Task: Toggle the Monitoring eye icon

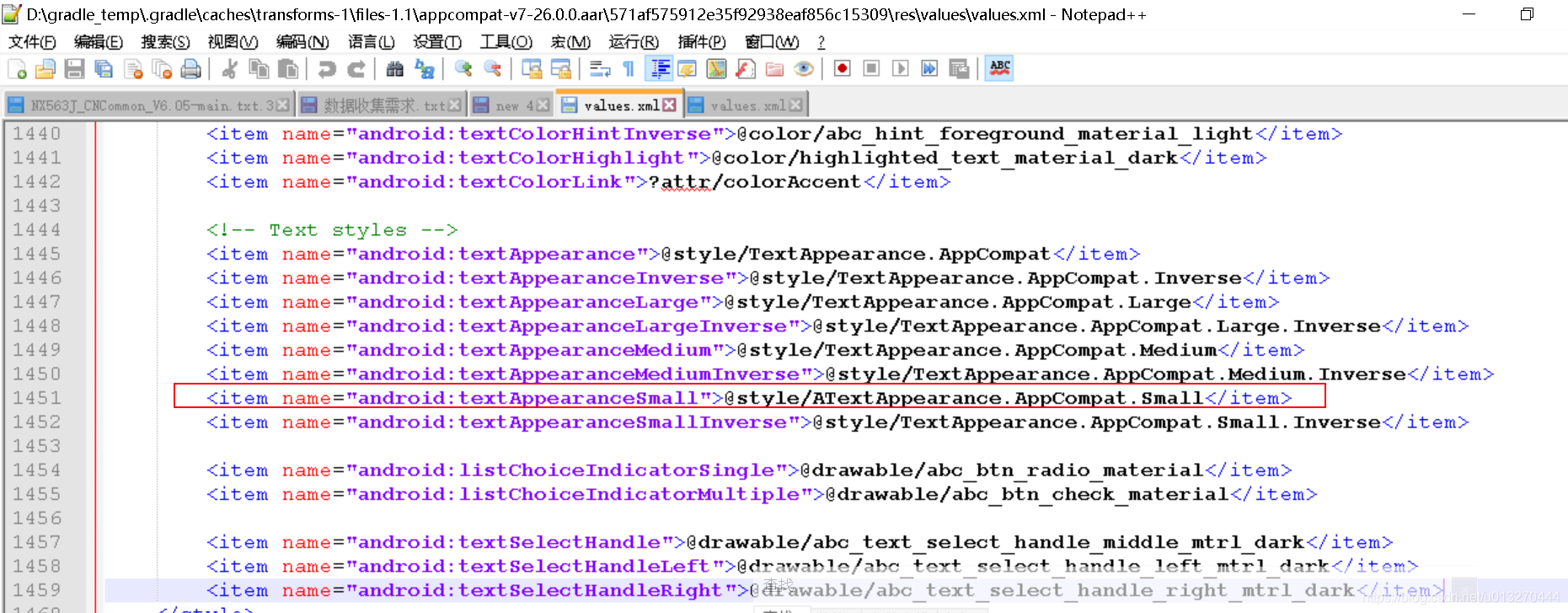Action: [804, 69]
